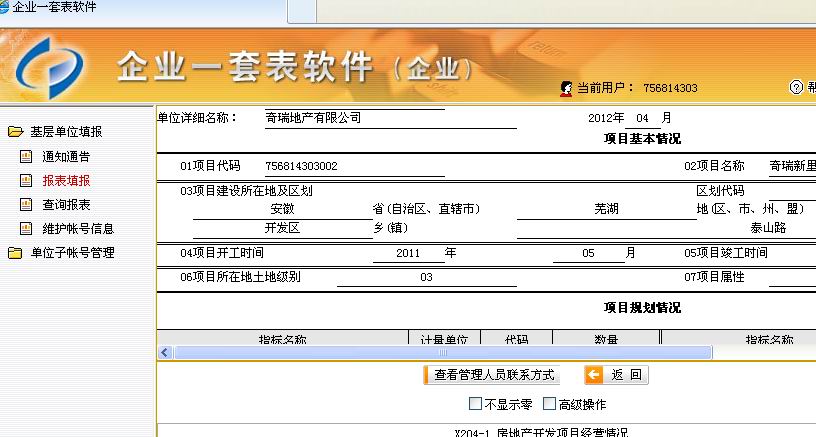Open the 通知通告 menu item
Image resolution: width=816 pixels, height=437 pixels.
(66, 156)
